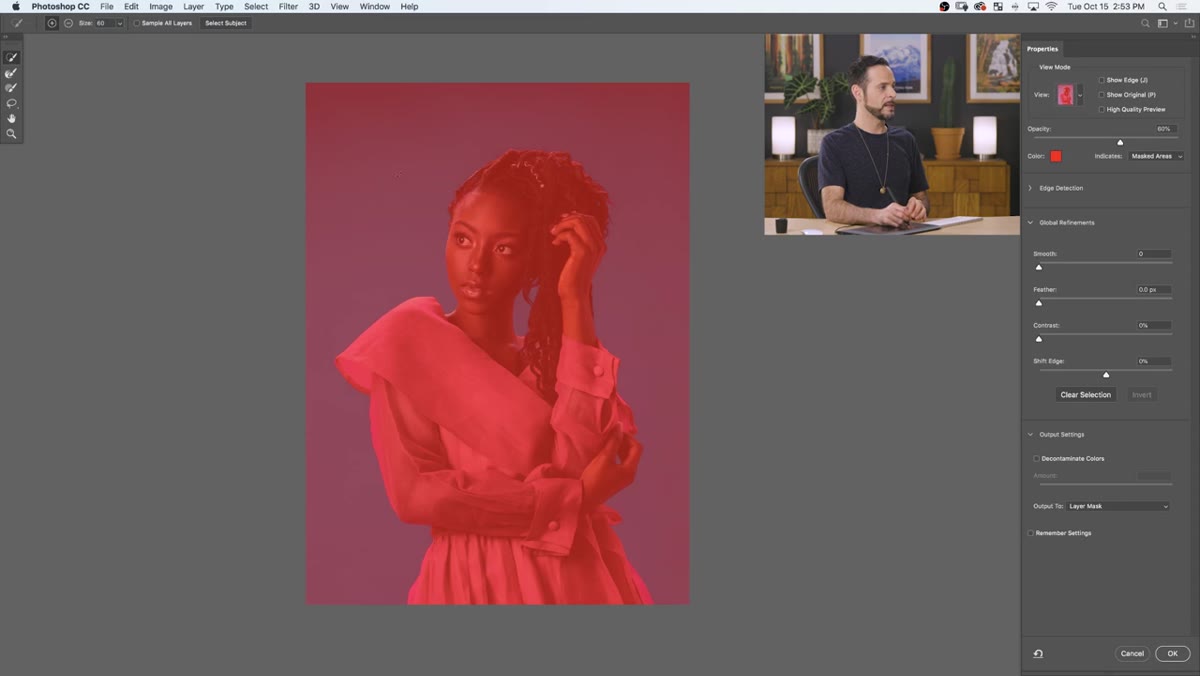Screen dimensions: 1200x676
Task: Select the Hand tool
Action: click(11, 118)
